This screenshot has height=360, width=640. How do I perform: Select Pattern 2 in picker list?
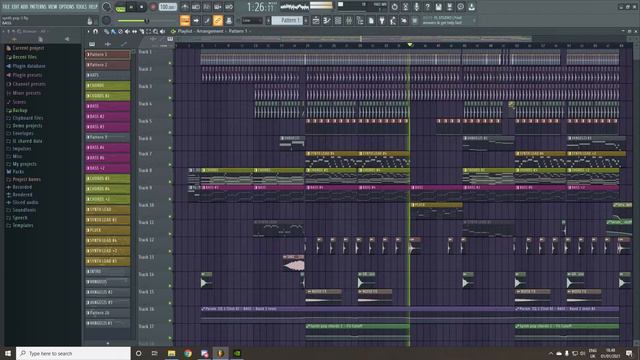pyautogui.click(x=108, y=65)
